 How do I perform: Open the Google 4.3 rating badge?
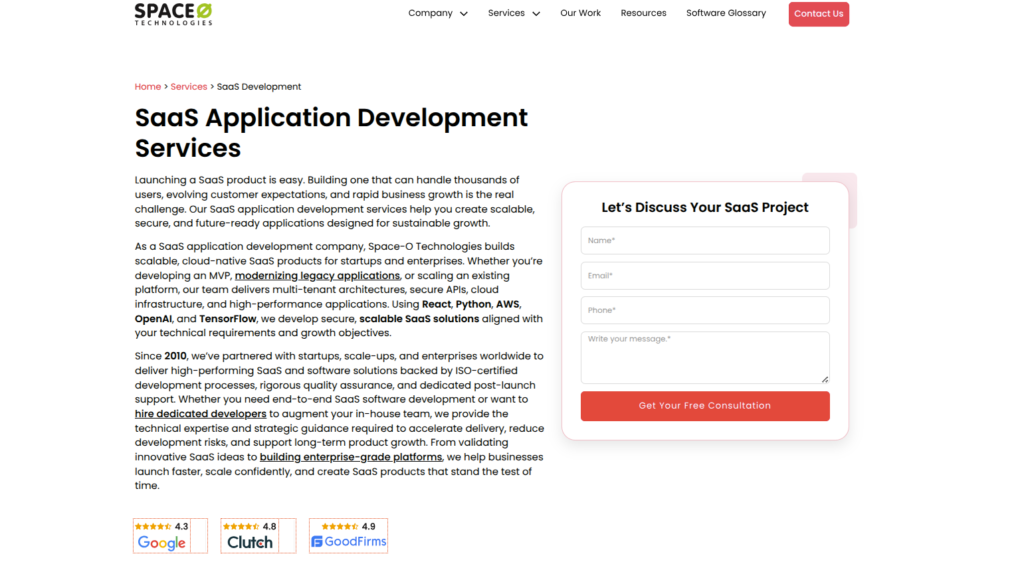pos(170,536)
